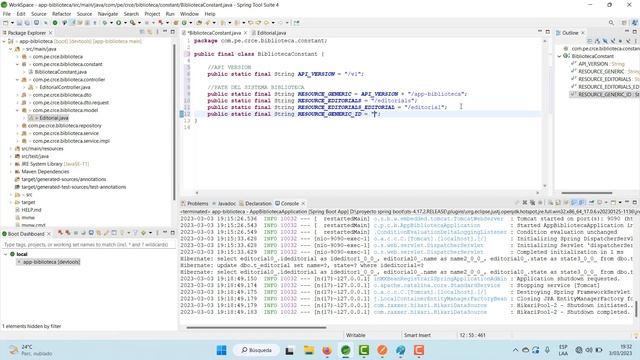Open Windows Start button on taskbar
640x360 pixels.
(222, 350)
